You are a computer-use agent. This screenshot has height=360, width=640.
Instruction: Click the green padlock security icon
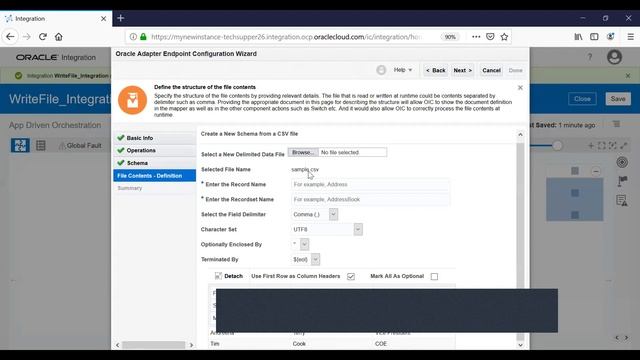143,37
